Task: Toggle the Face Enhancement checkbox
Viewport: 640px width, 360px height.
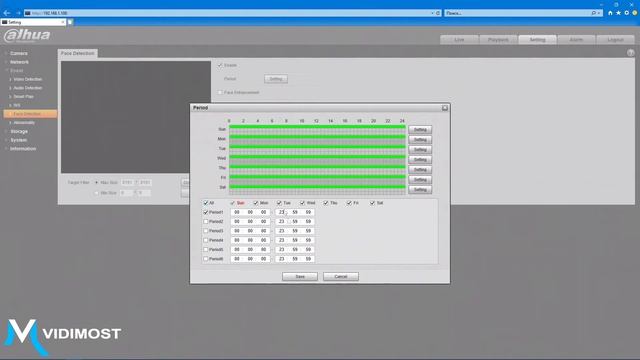Action: pos(220,93)
